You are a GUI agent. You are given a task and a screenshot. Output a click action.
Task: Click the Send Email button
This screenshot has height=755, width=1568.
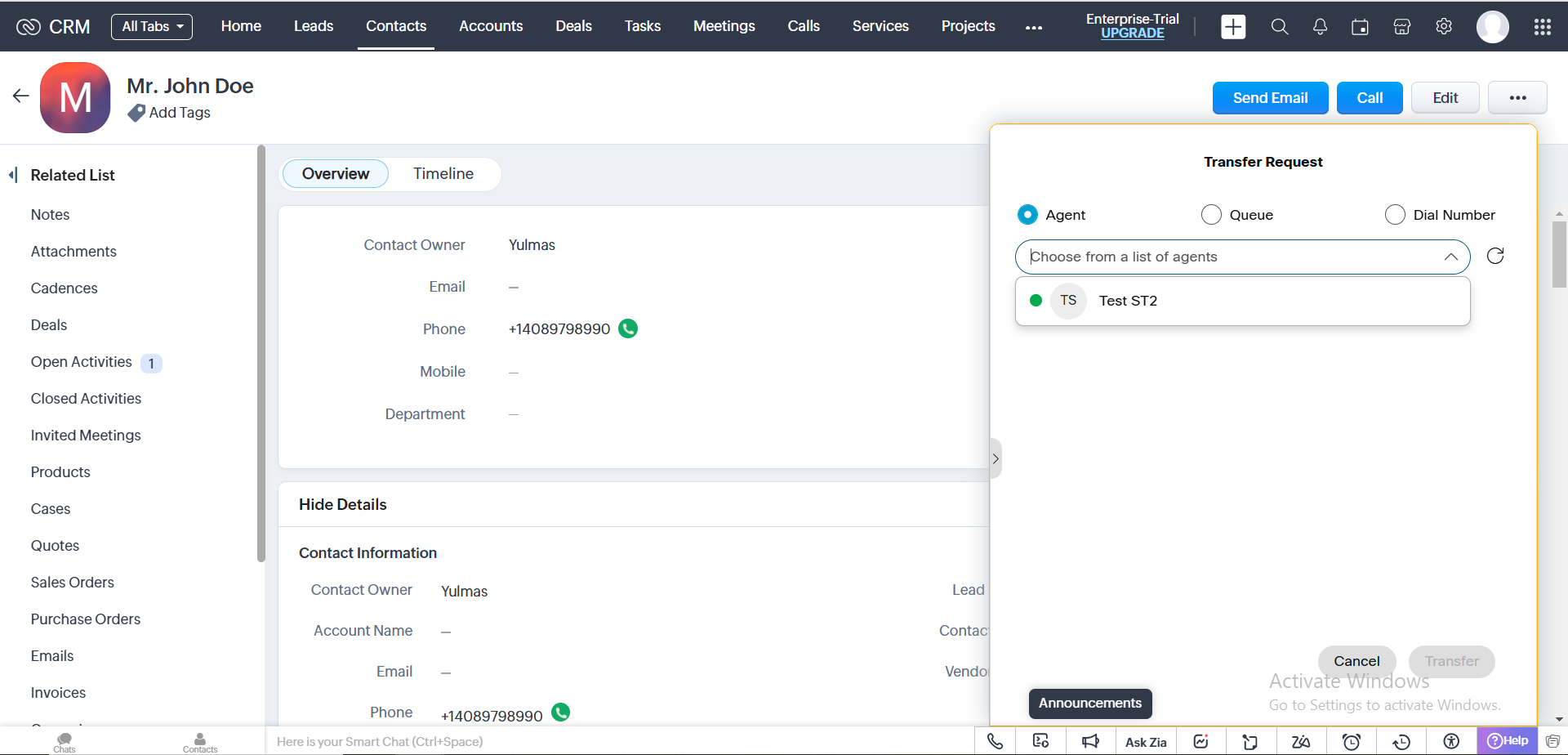pyautogui.click(x=1270, y=98)
